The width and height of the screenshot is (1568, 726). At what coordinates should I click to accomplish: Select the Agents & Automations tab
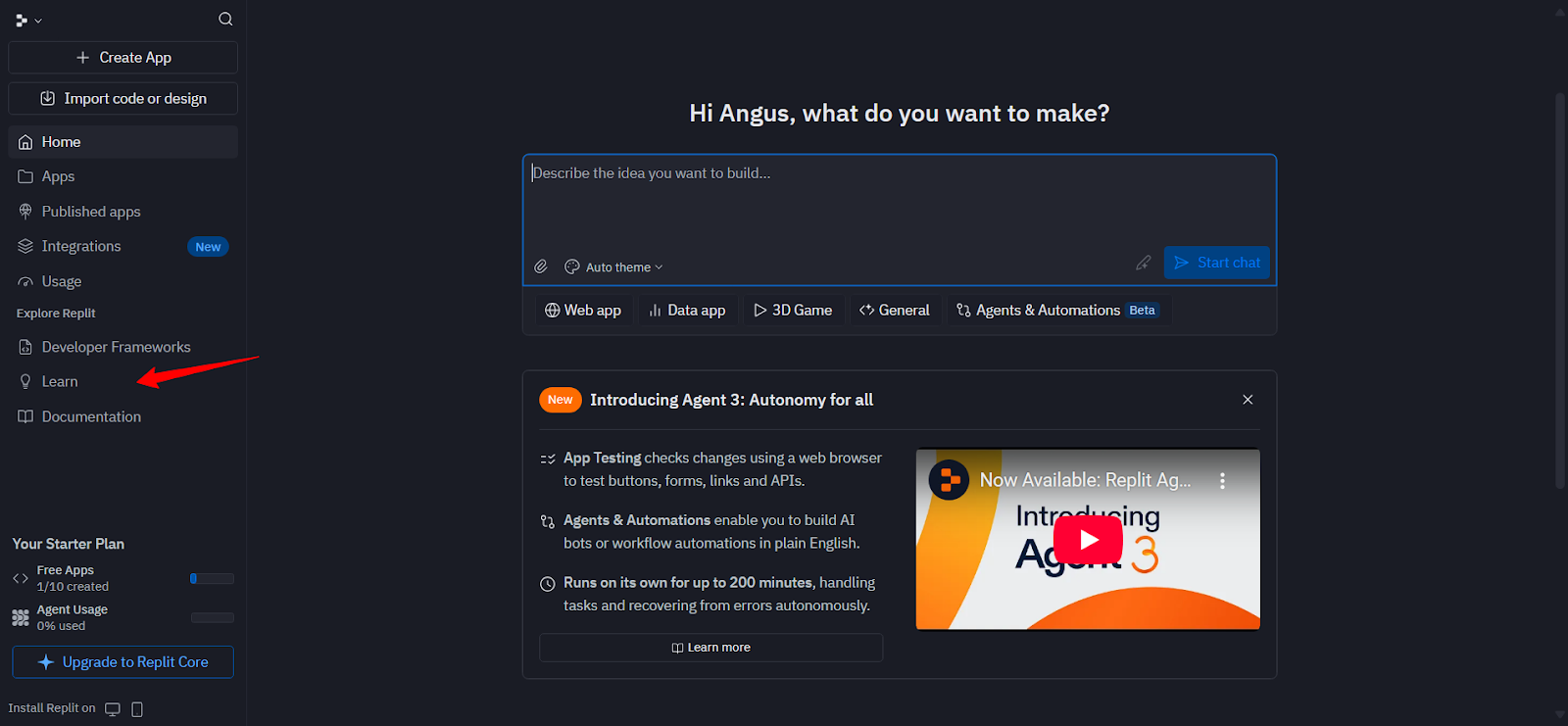[x=1058, y=311]
